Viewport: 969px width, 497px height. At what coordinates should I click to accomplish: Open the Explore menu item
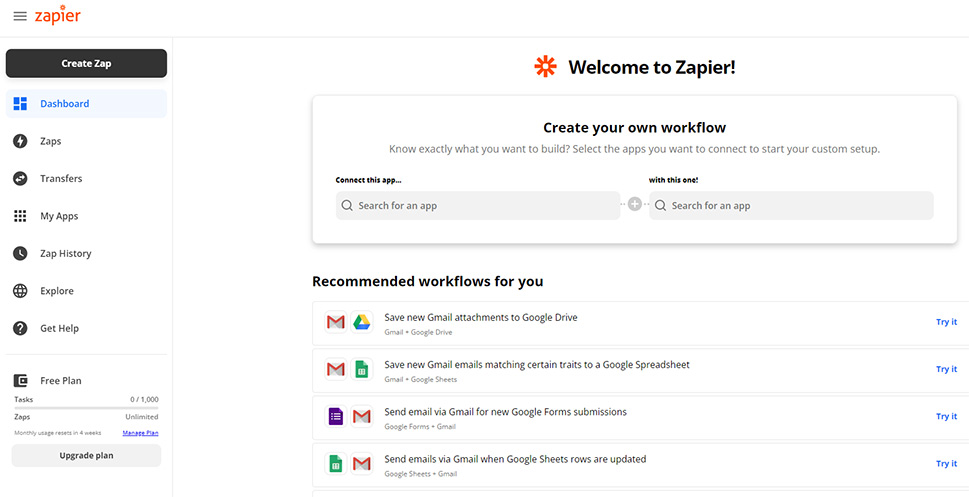click(x=87, y=291)
